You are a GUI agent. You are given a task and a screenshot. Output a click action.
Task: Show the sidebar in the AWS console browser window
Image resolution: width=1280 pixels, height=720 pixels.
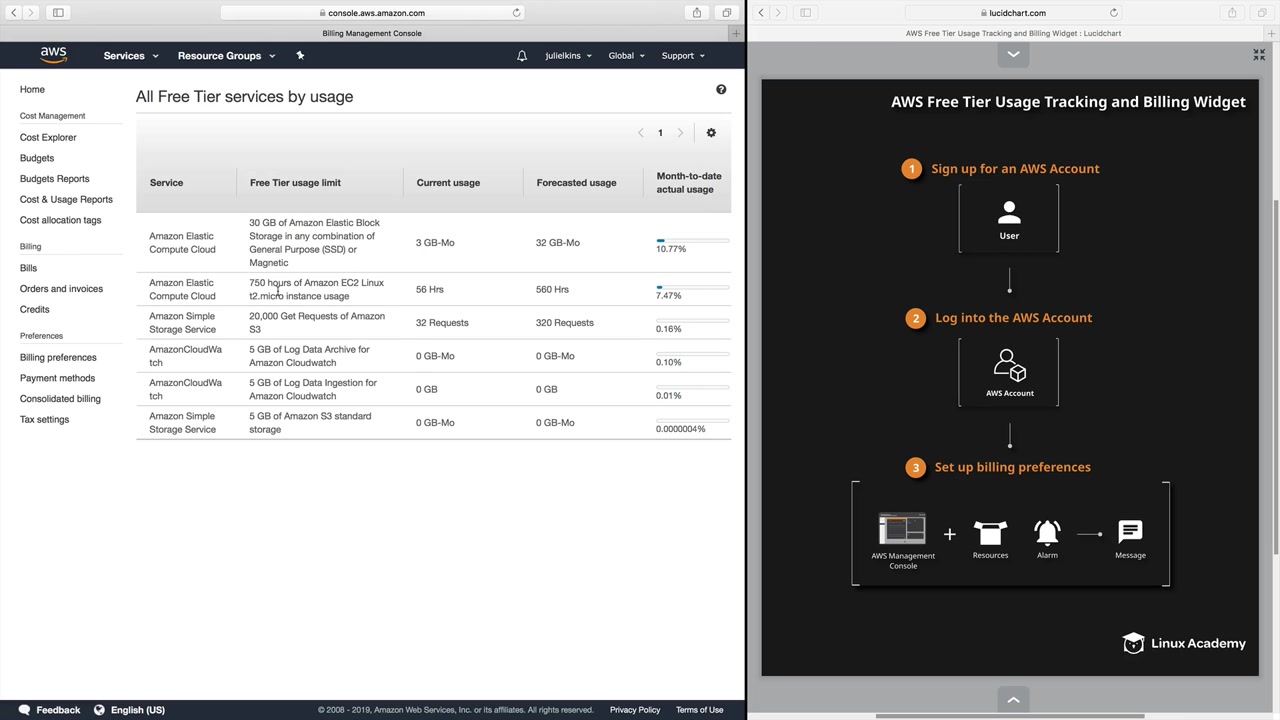tap(58, 13)
